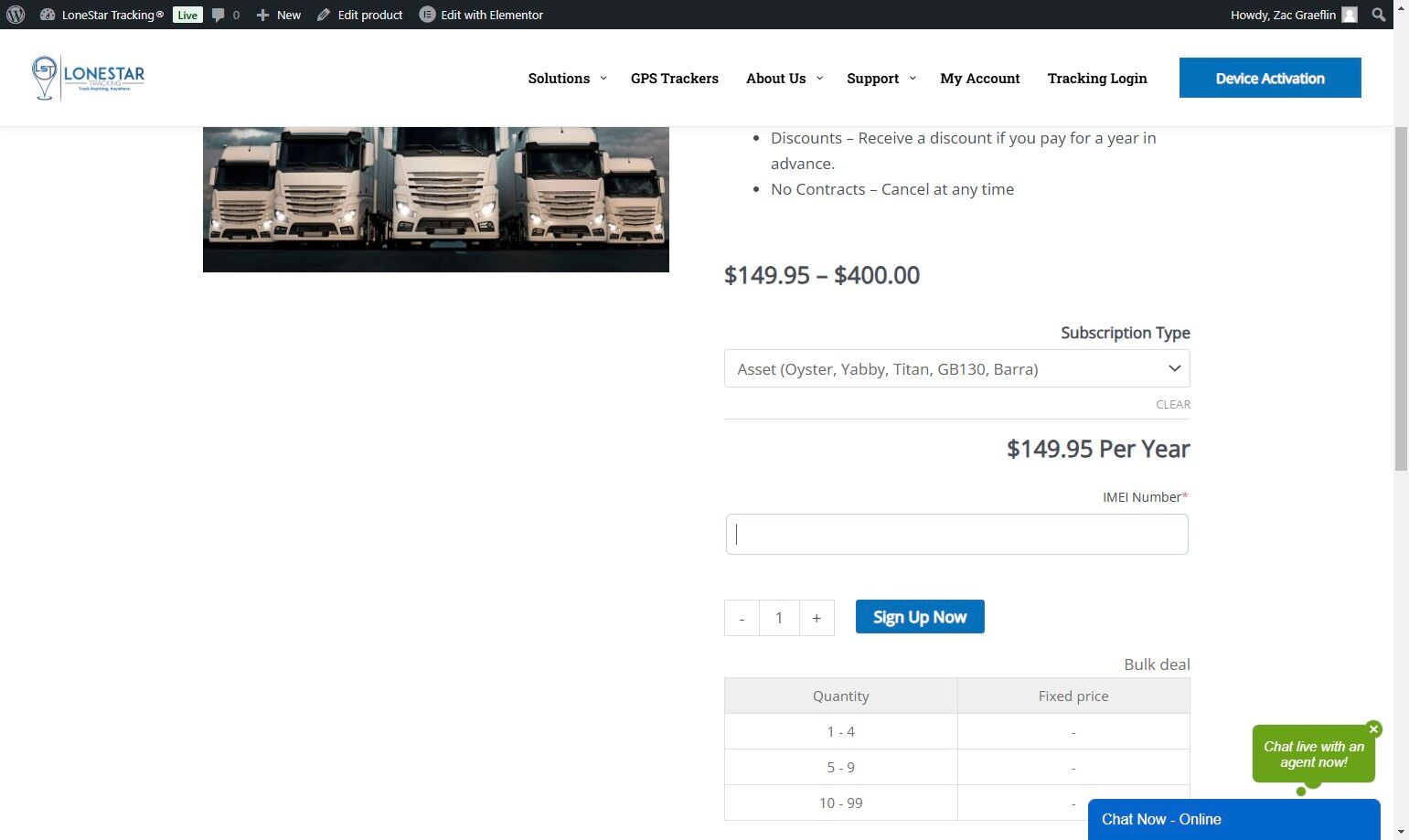Viewport: 1409px width, 840px height.
Task: Click Edit with Elementor link
Action: pos(492,15)
